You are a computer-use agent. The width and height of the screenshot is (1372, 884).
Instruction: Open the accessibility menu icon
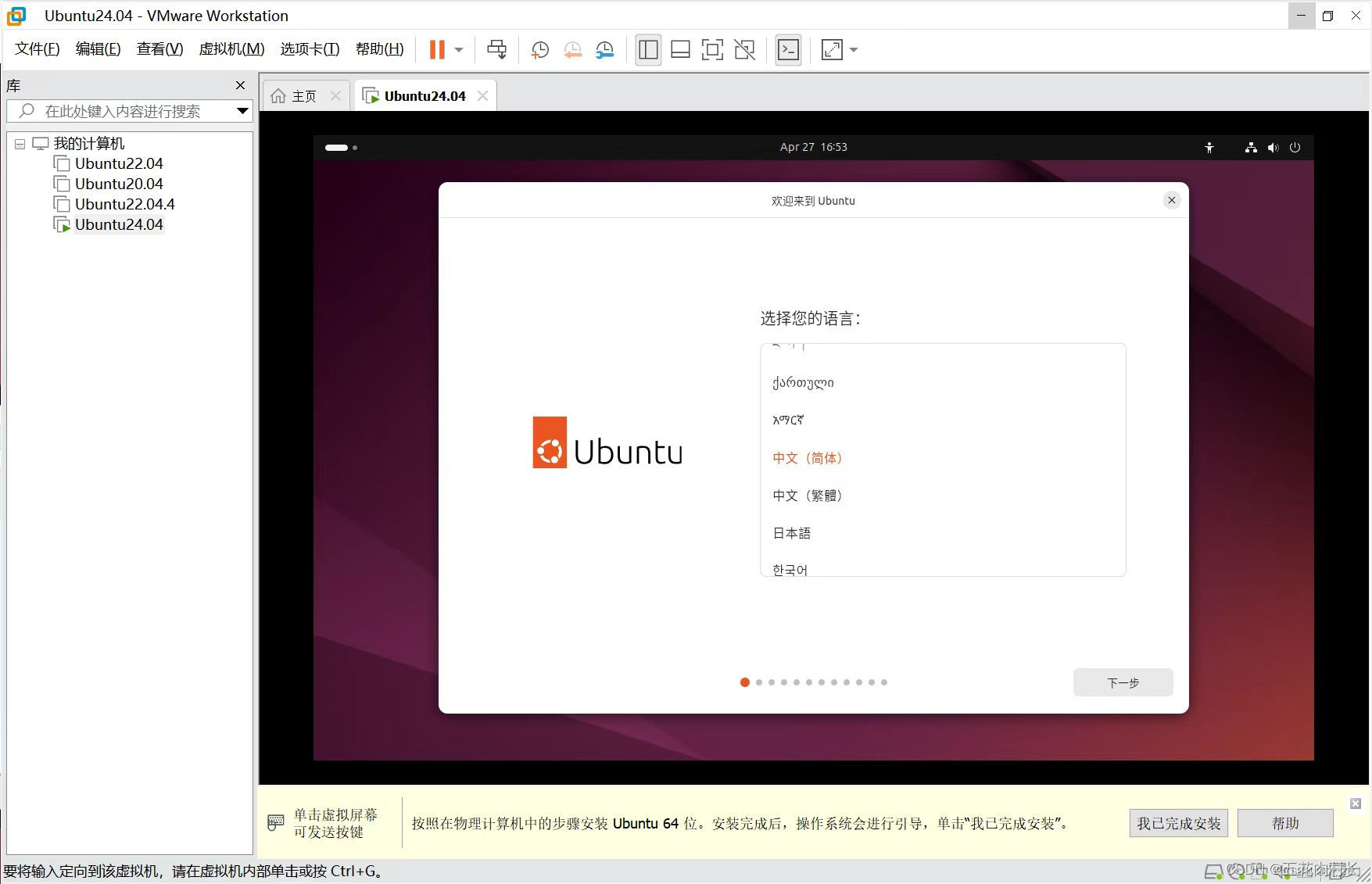(1209, 147)
